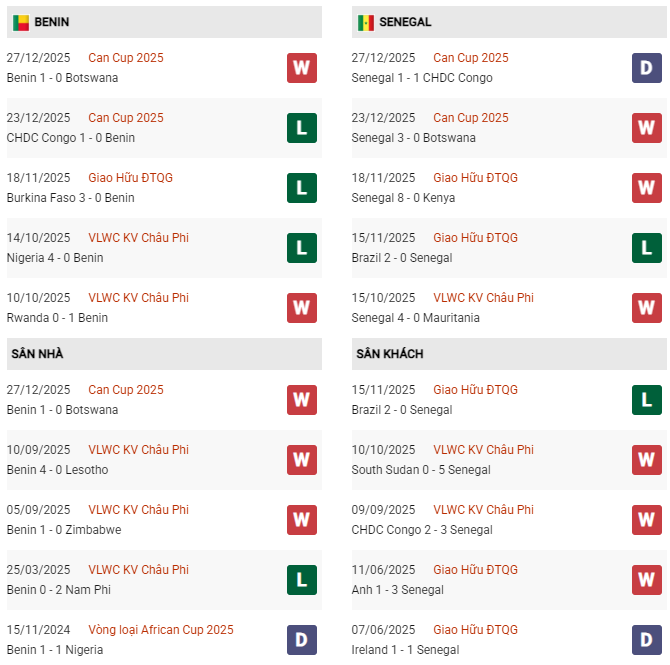This screenshot has height=665, width=670.
Task: Click the D badge for Ireland 1 - 1 Senegal
Action: coord(647,640)
